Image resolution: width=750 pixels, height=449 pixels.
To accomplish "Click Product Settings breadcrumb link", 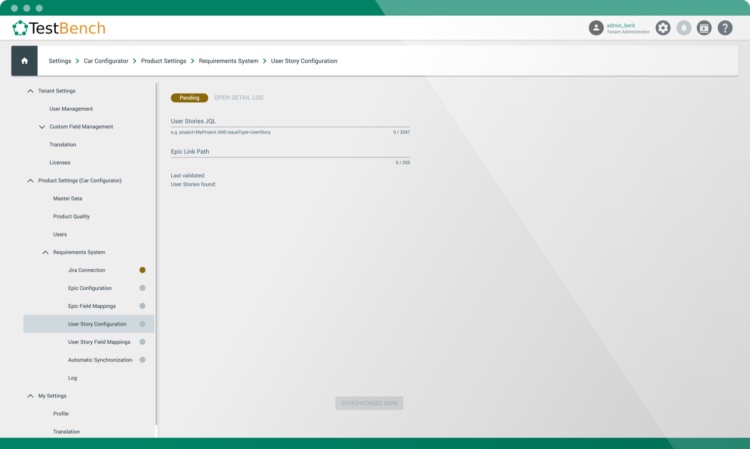I will pos(164,61).
